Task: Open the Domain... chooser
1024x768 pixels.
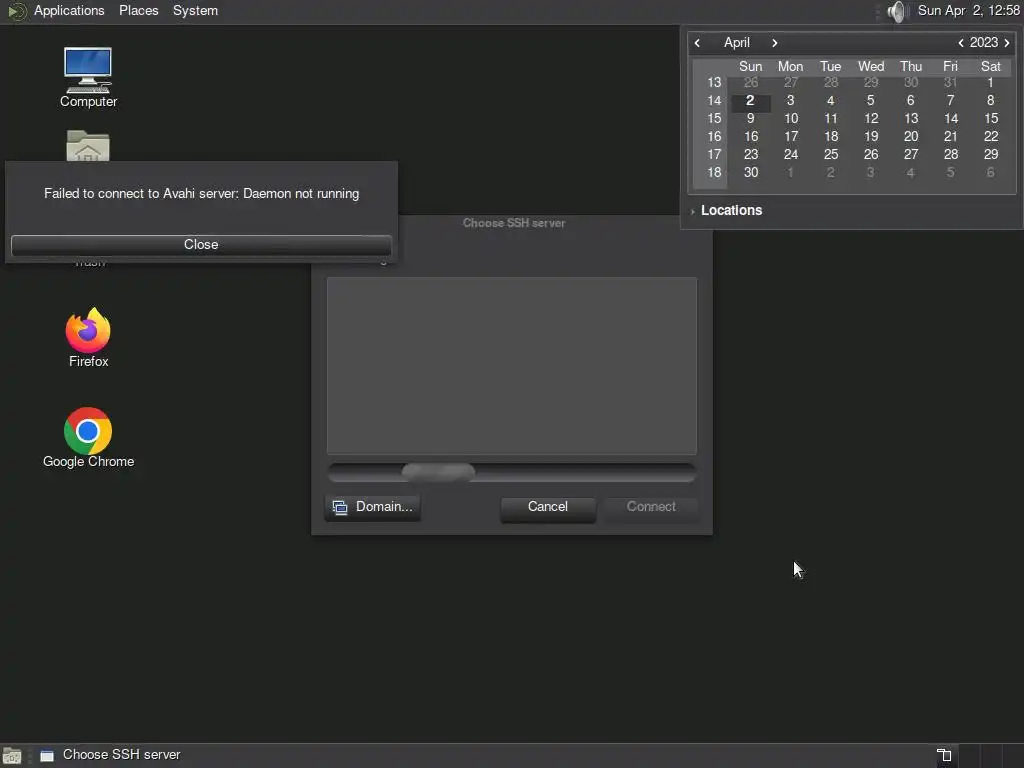Action: point(372,507)
